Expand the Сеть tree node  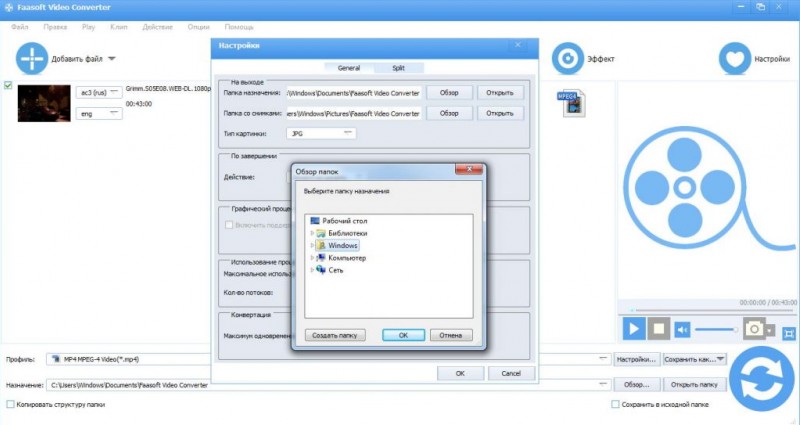pyautogui.click(x=312, y=270)
